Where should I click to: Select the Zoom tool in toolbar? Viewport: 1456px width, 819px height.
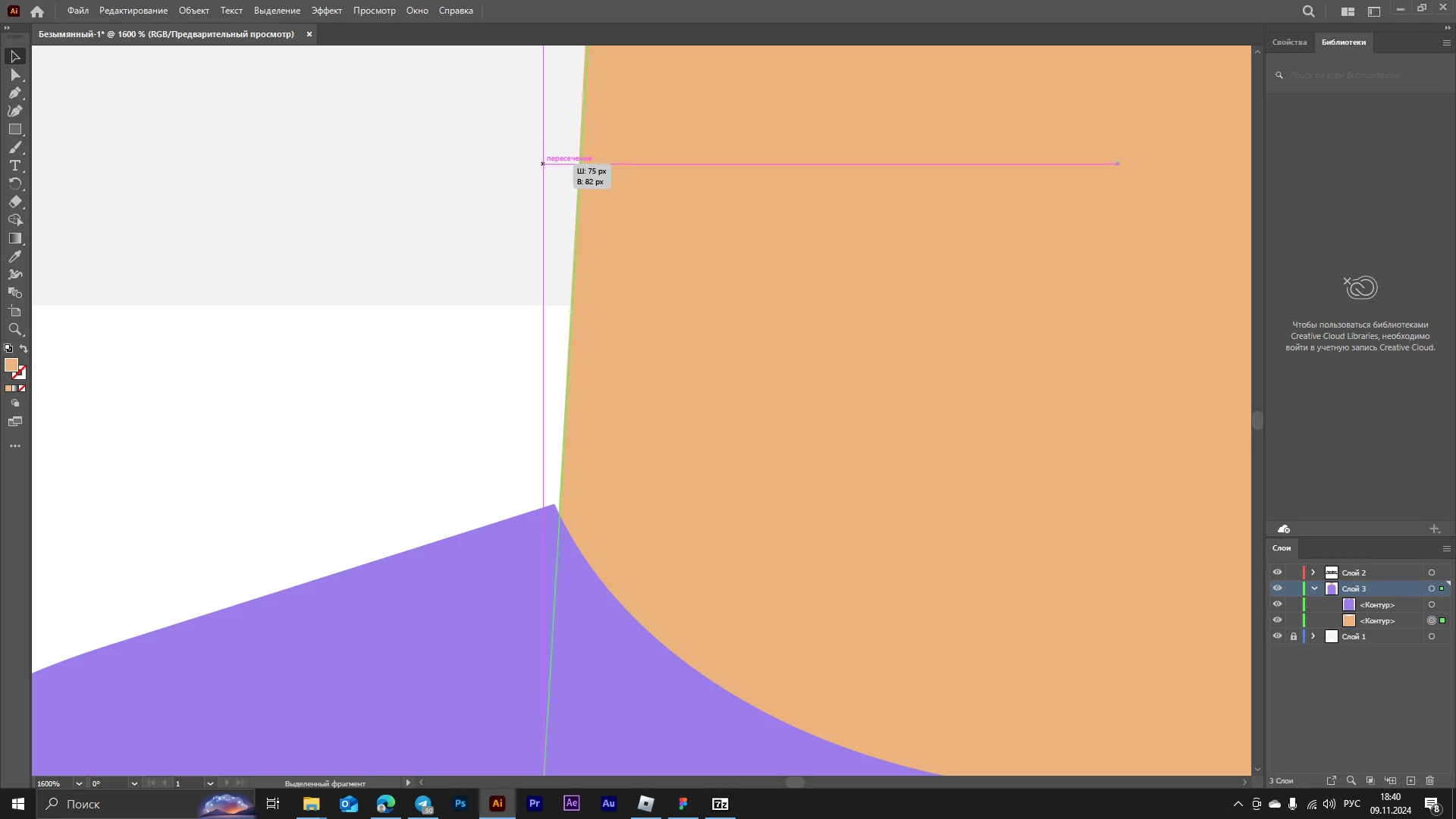pyautogui.click(x=15, y=330)
